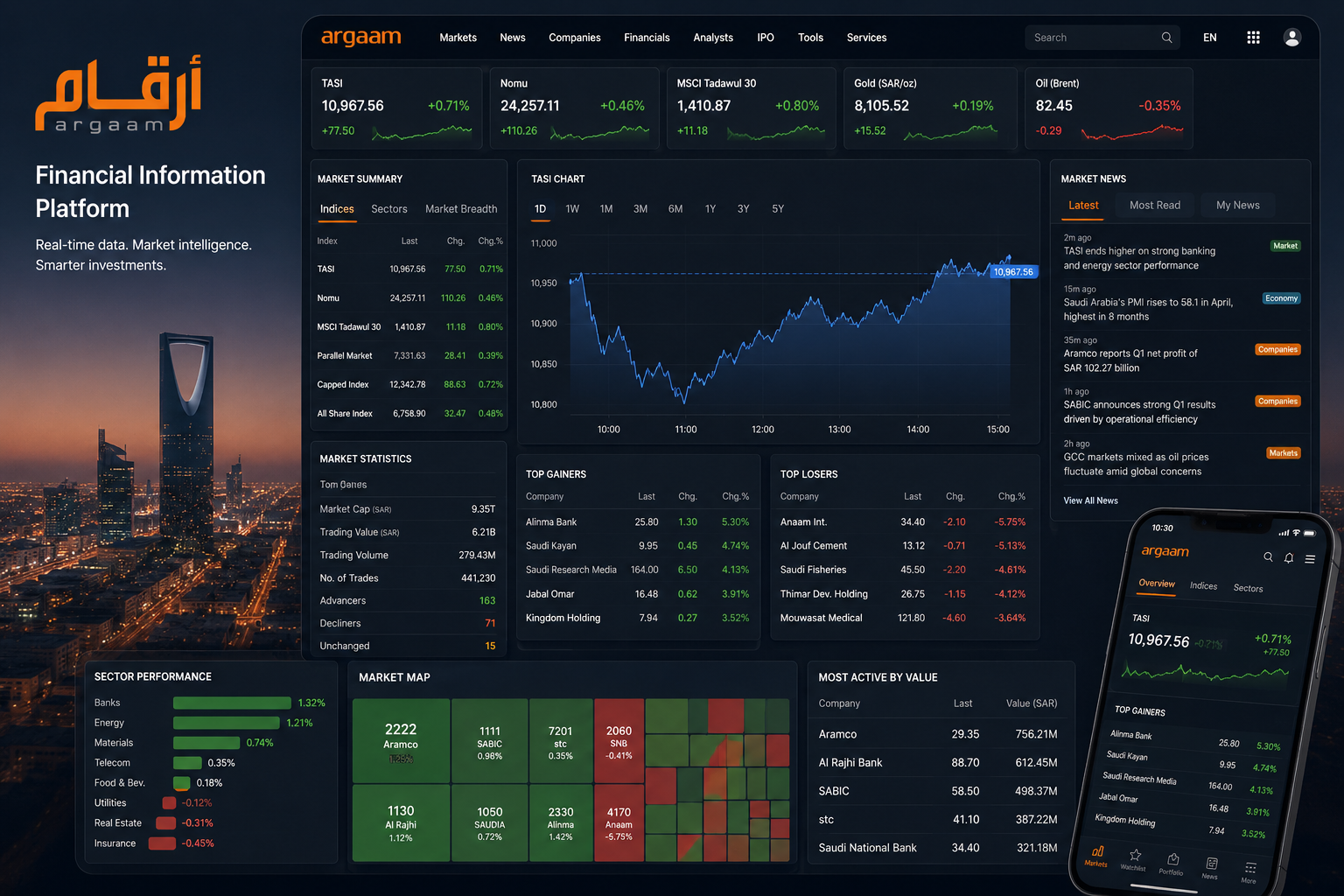Select Al Rajhi Bank in Most Active by Value
Viewport: 1344px width, 896px height.
point(938,763)
